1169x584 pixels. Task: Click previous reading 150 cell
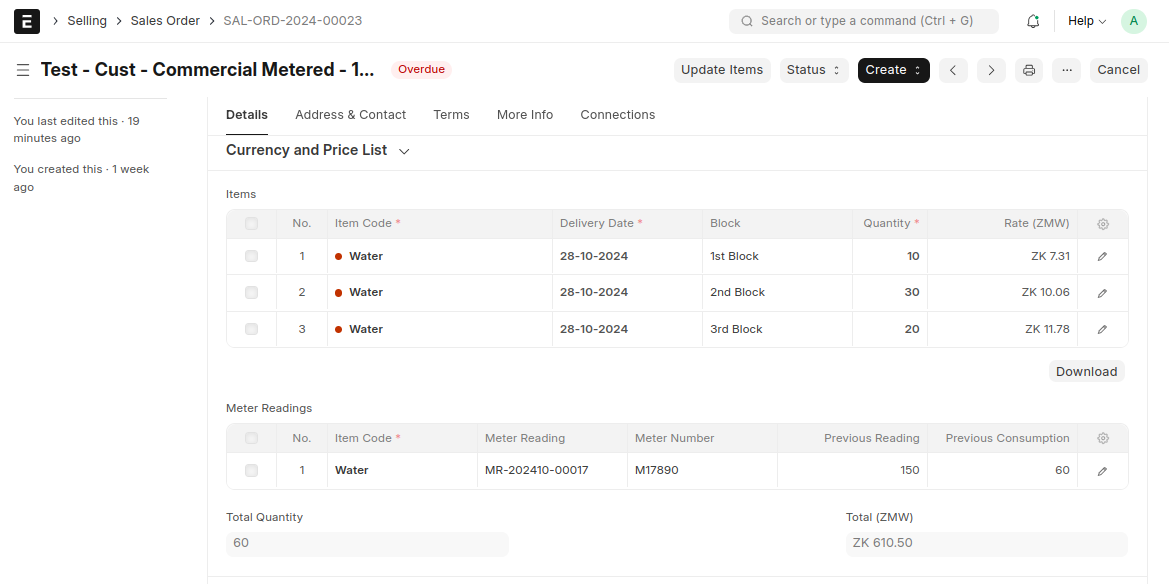click(x=852, y=471)
